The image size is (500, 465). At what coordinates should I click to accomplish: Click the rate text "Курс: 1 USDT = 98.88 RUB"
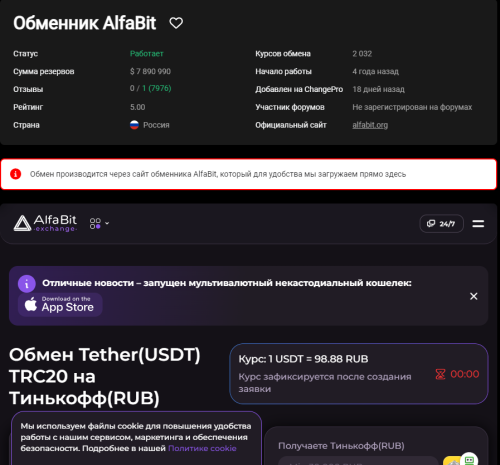(x=303, y=359)
